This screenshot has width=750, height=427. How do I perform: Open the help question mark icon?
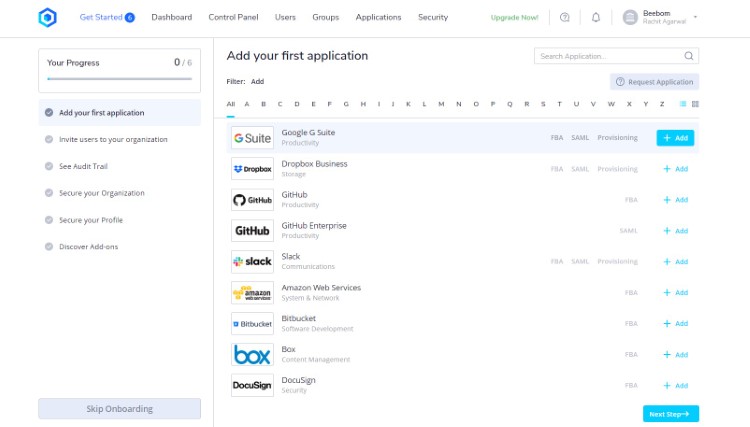(x=564, y=17)
